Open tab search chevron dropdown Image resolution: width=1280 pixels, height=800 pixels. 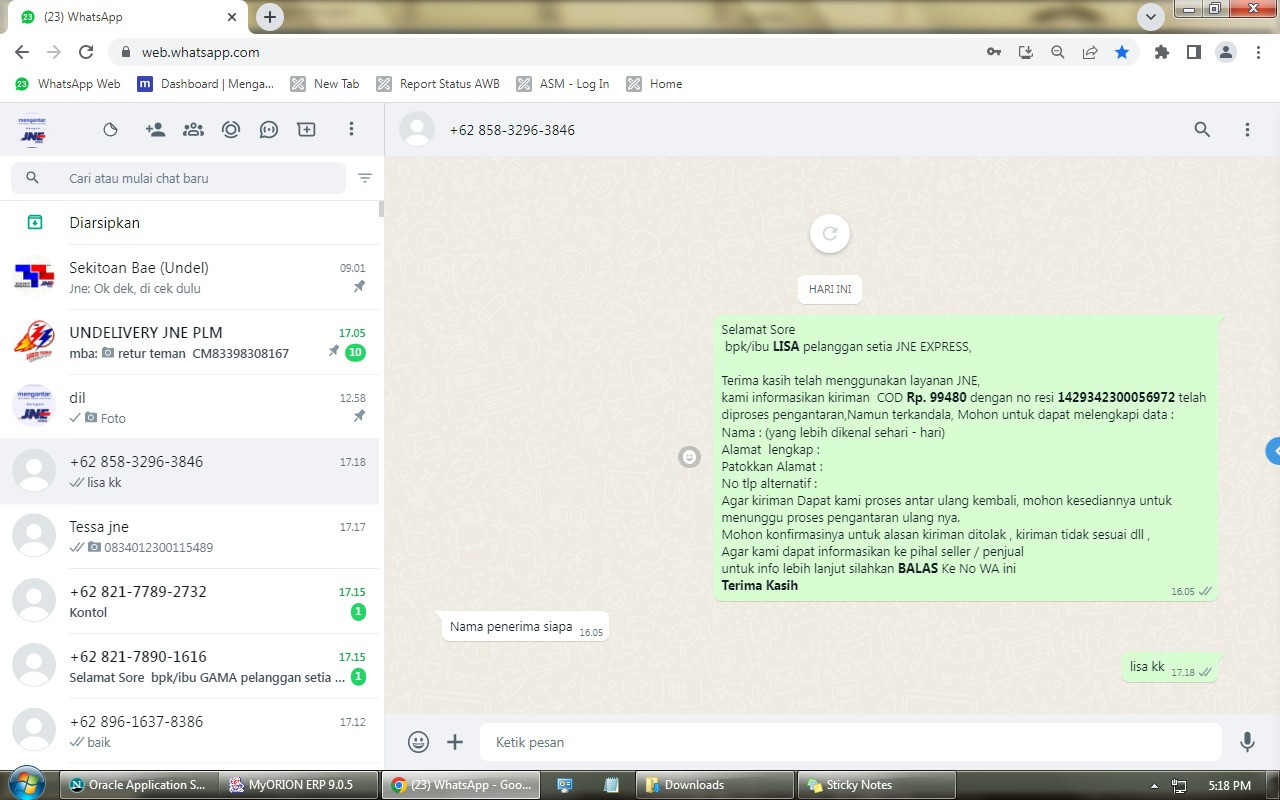tap(1151, 17)
